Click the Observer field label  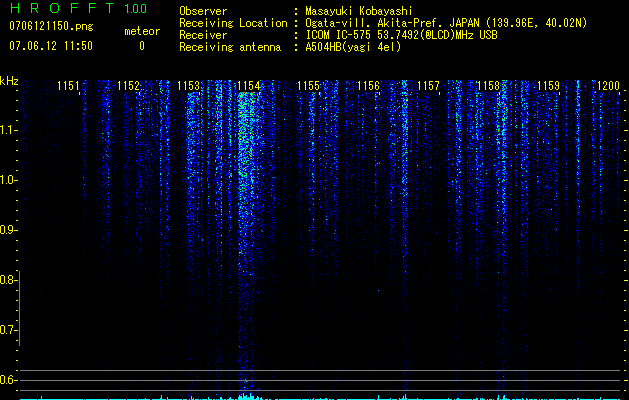click(x=203, y=11)
